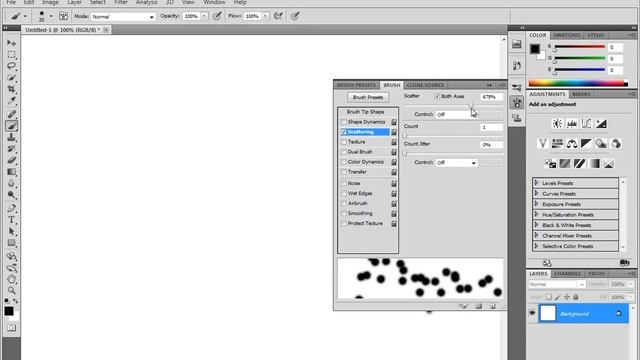Enable the Dual Brush checkbox

point(344,152)
